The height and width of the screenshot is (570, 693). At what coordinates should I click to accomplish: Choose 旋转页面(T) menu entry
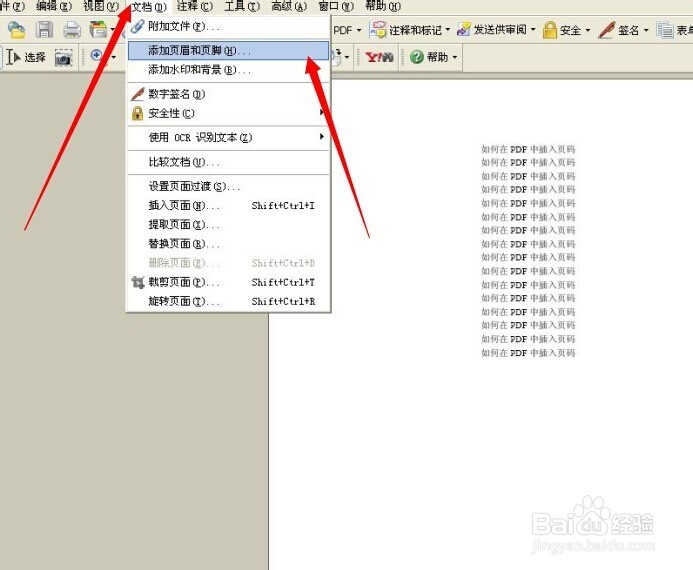pos(228,301)
